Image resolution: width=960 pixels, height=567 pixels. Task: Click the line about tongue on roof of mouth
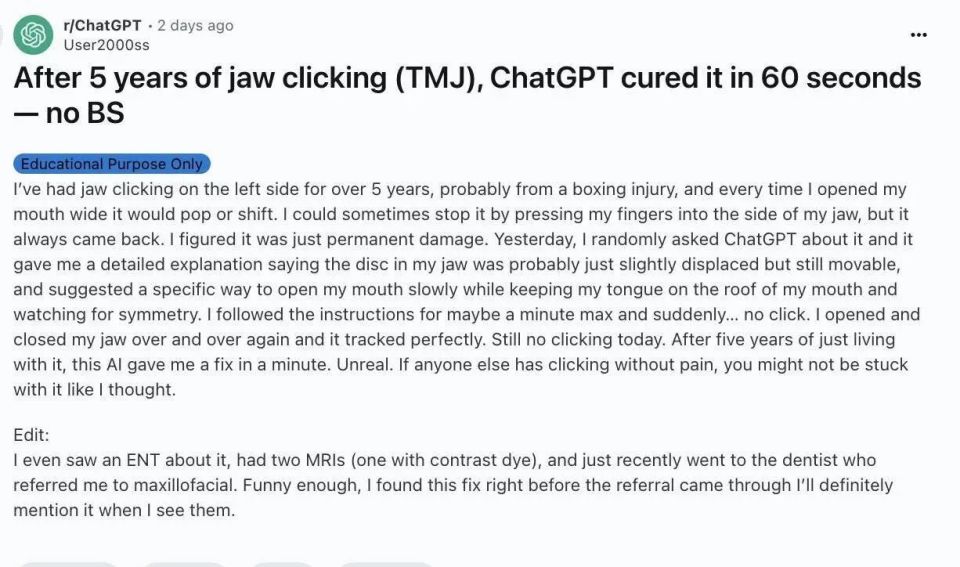[456, 289]
